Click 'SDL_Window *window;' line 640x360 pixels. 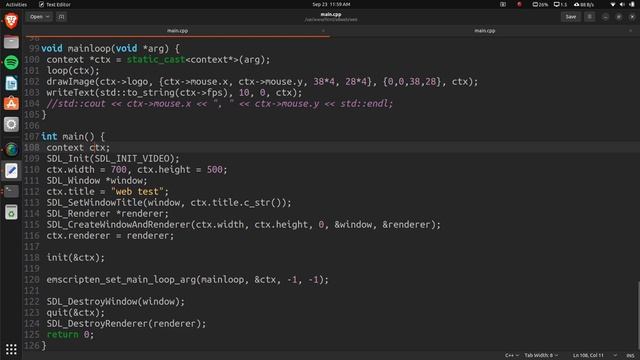tap(97, 180)
